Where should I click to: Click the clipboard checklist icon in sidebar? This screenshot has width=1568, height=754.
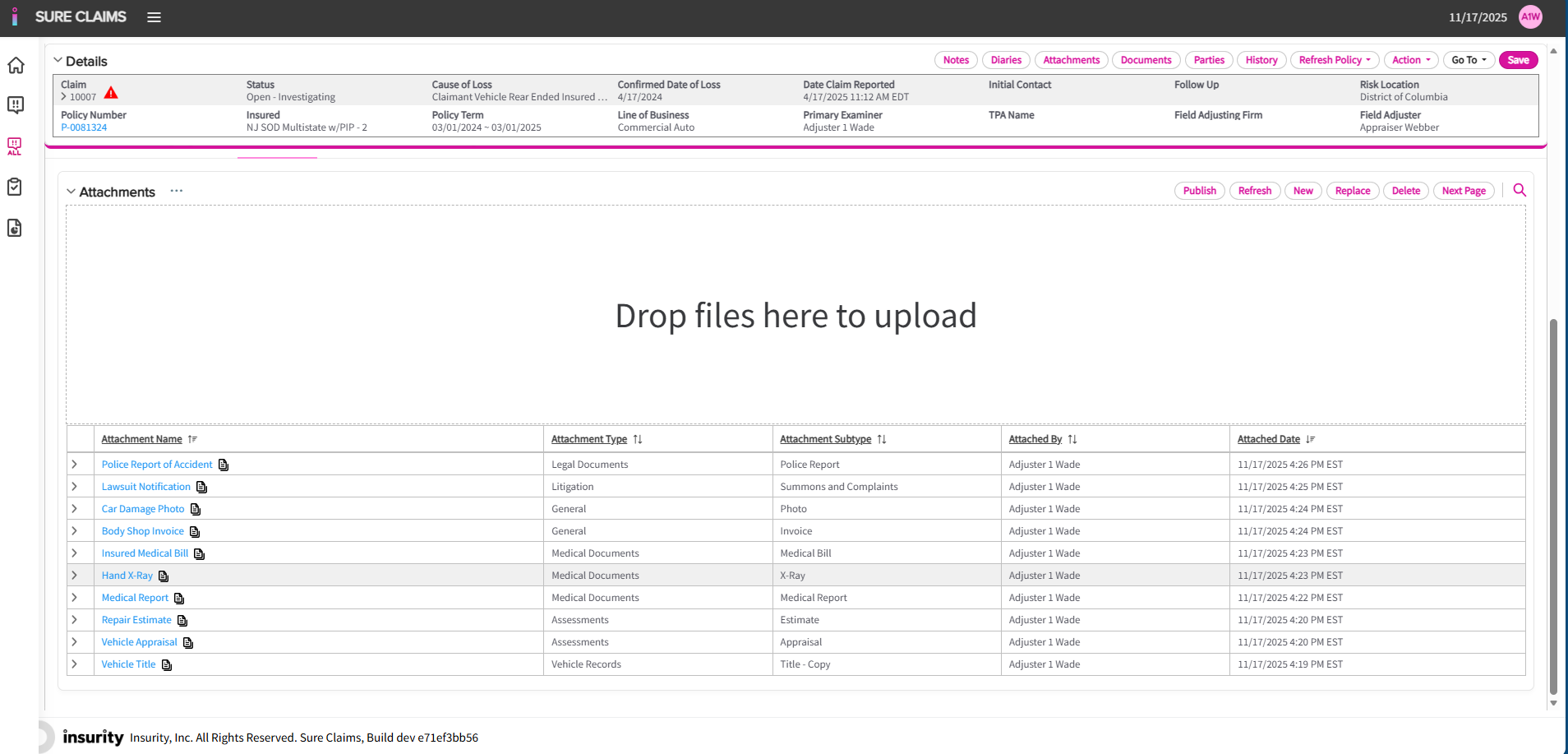tap(15, 187)
